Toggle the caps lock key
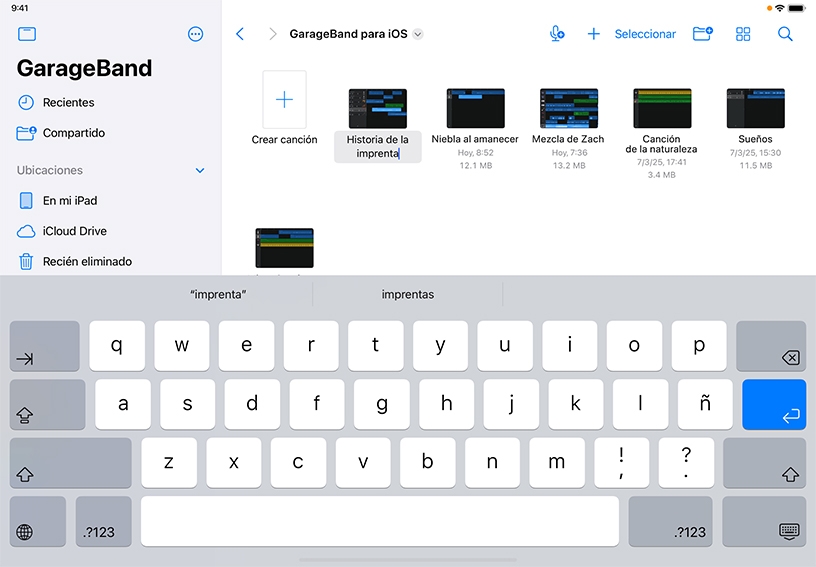Screen dimensions: 816x567 [47, 404]
